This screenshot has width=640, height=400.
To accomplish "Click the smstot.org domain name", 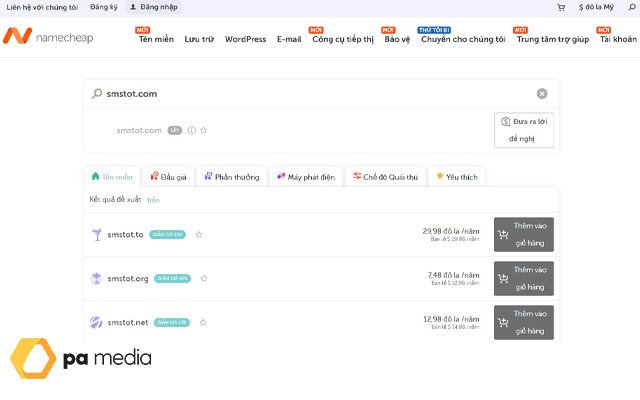I will tap(128, 278).
